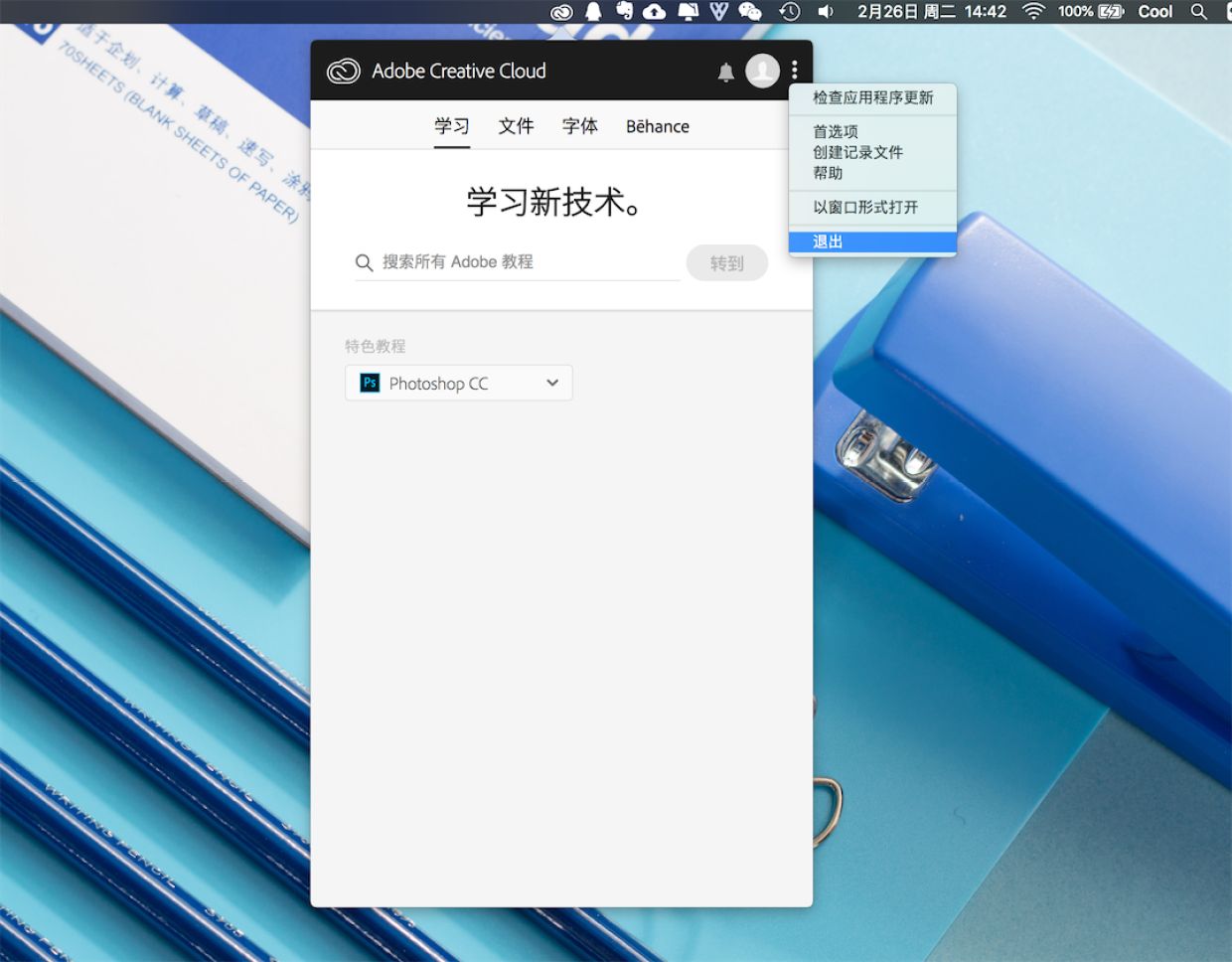The image size is (1232, 962).
Task: Click the Creative Cloud icon in the menu bar
Action: coord(562,12)
